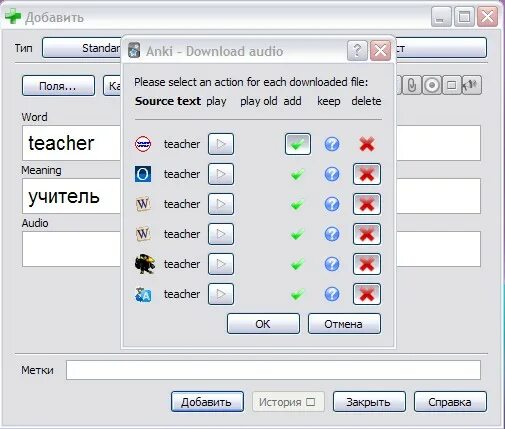Choose keep for the second Wiktionary row
505x429 pixels.
click(x=332, y=234)
